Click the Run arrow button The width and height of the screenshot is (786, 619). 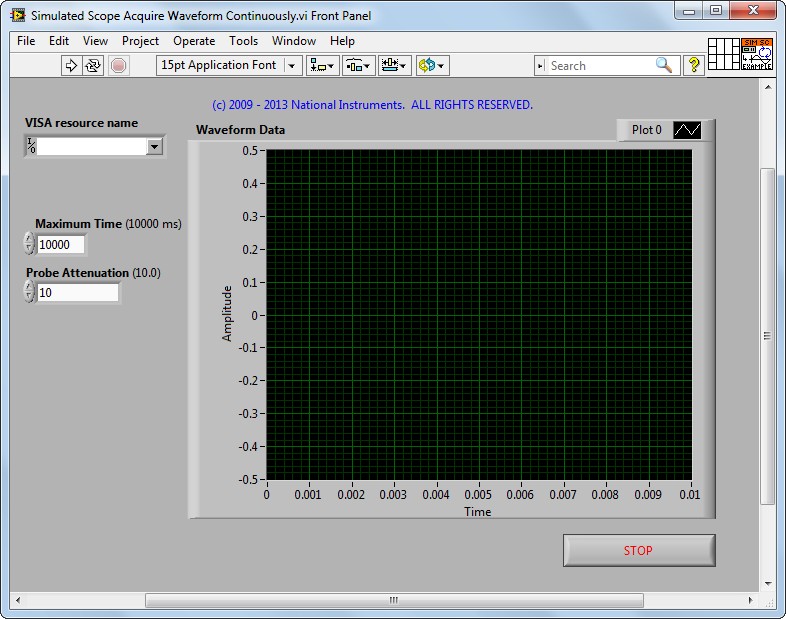click(71, 65)
